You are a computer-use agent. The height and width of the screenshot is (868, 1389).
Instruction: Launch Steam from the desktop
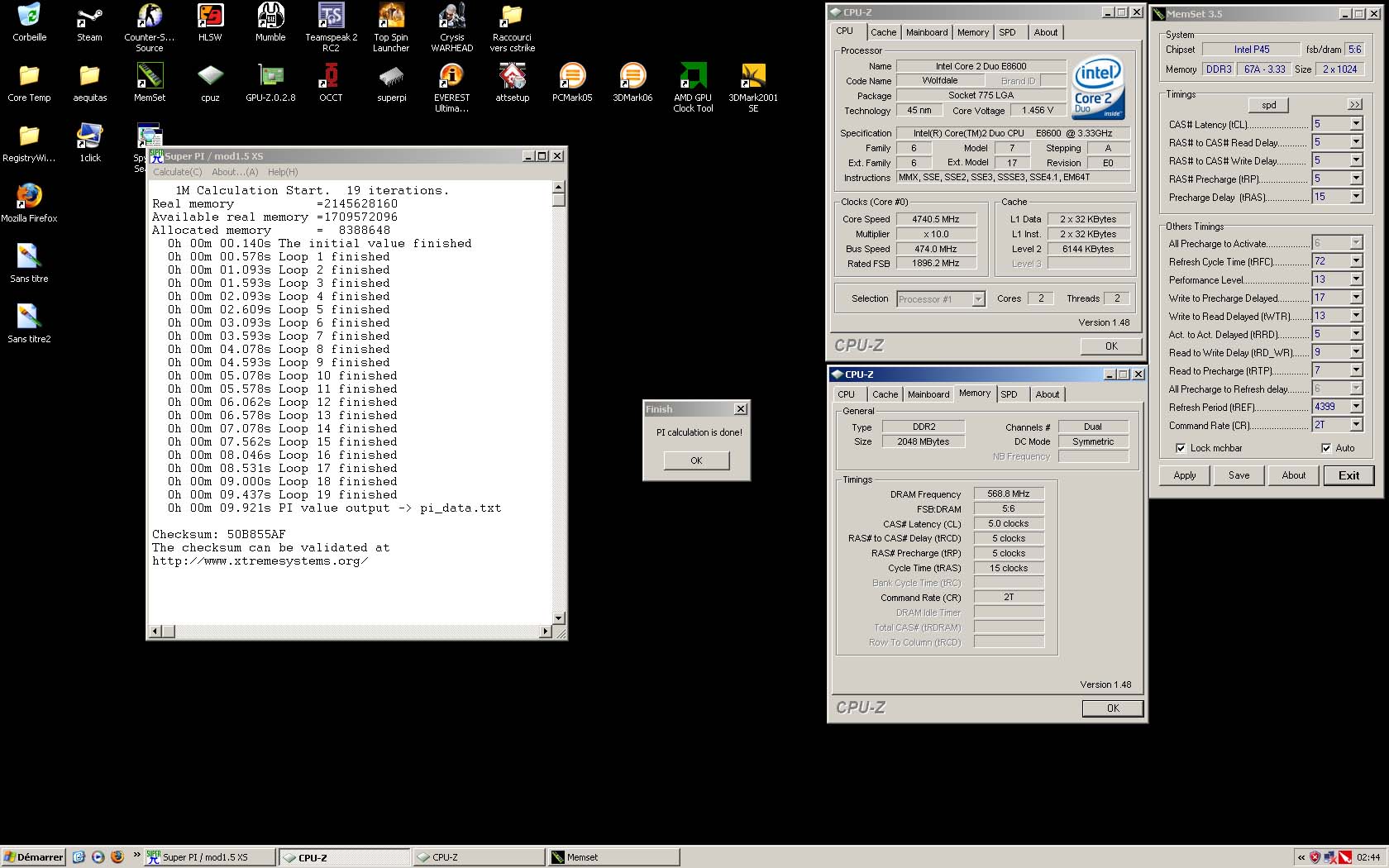click(x=89, y=22)
